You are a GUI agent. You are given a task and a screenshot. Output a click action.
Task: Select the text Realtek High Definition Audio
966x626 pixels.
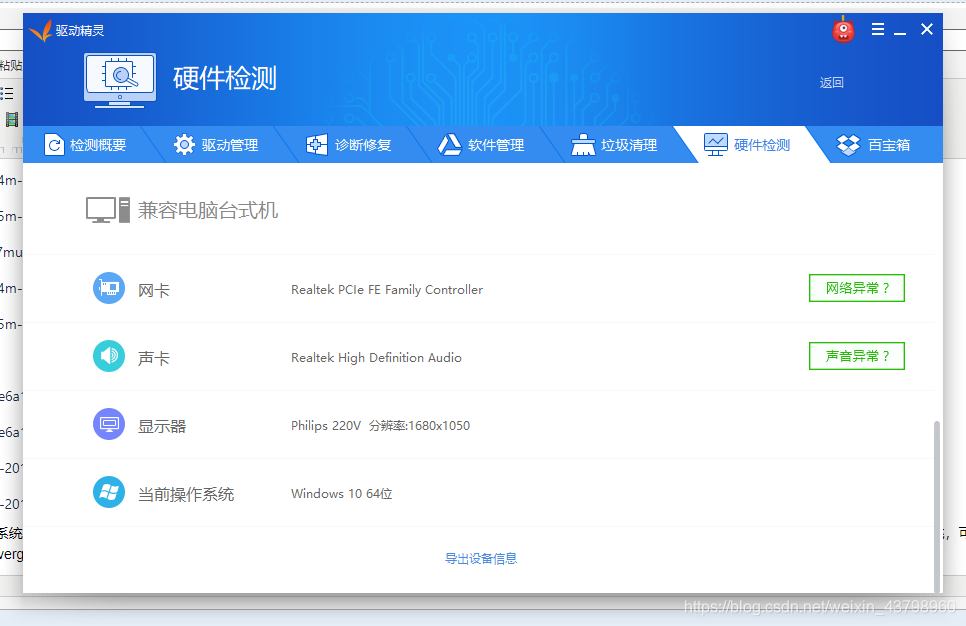[376, 357]
